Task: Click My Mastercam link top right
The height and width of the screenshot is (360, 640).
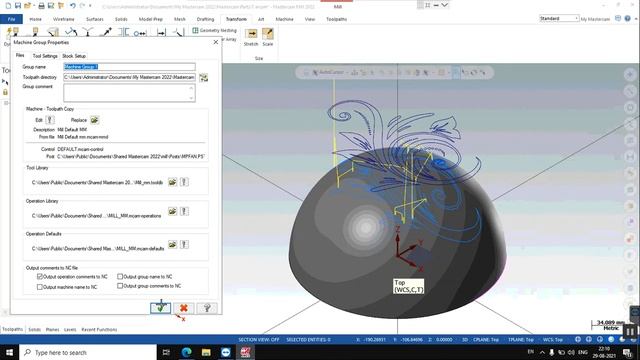Action: coord(595,19)
